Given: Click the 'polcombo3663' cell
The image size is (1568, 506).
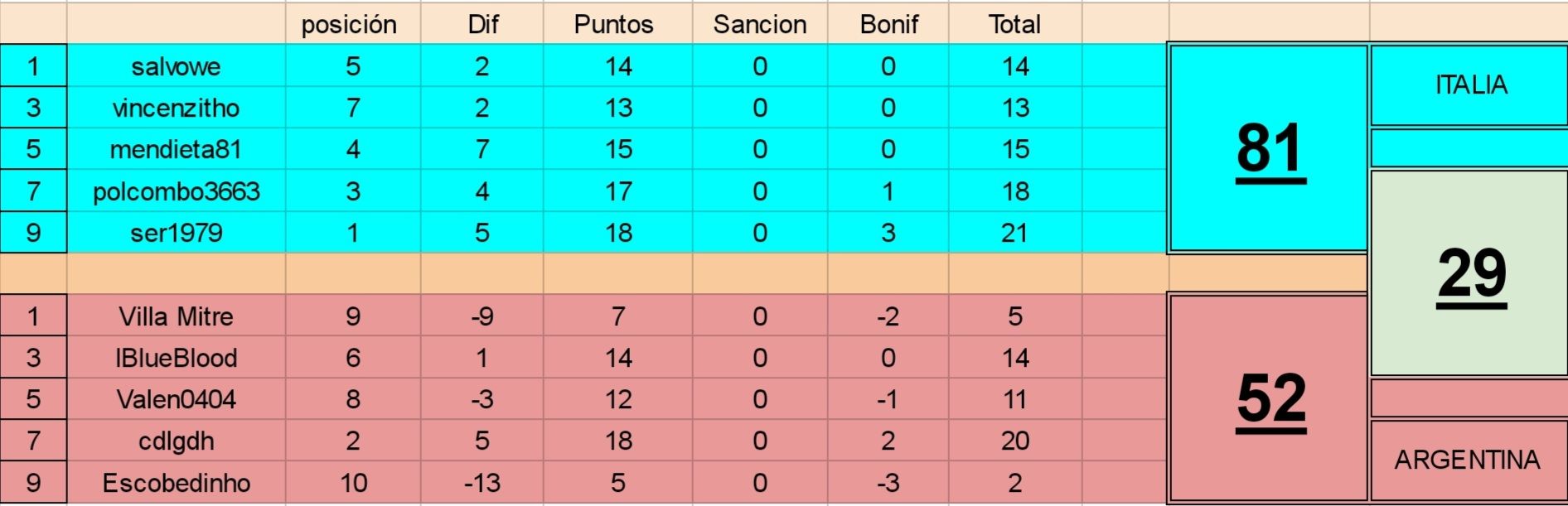Looking at the screenshot, I should (x=177, y=191).
